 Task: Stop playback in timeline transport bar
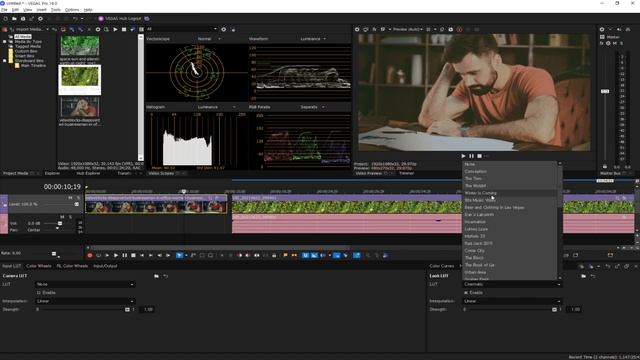point(133,256)
